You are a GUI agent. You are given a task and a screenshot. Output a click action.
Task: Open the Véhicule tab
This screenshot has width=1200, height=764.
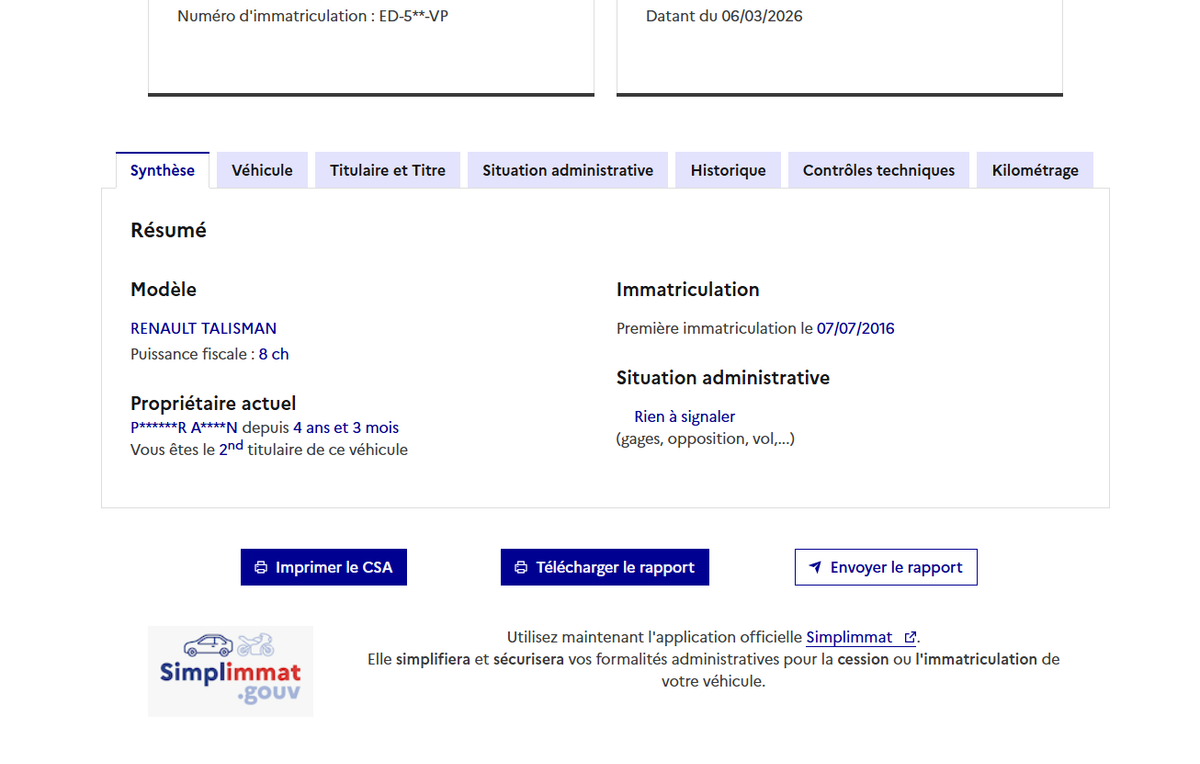pyautogui.click(x=262, y=170)
